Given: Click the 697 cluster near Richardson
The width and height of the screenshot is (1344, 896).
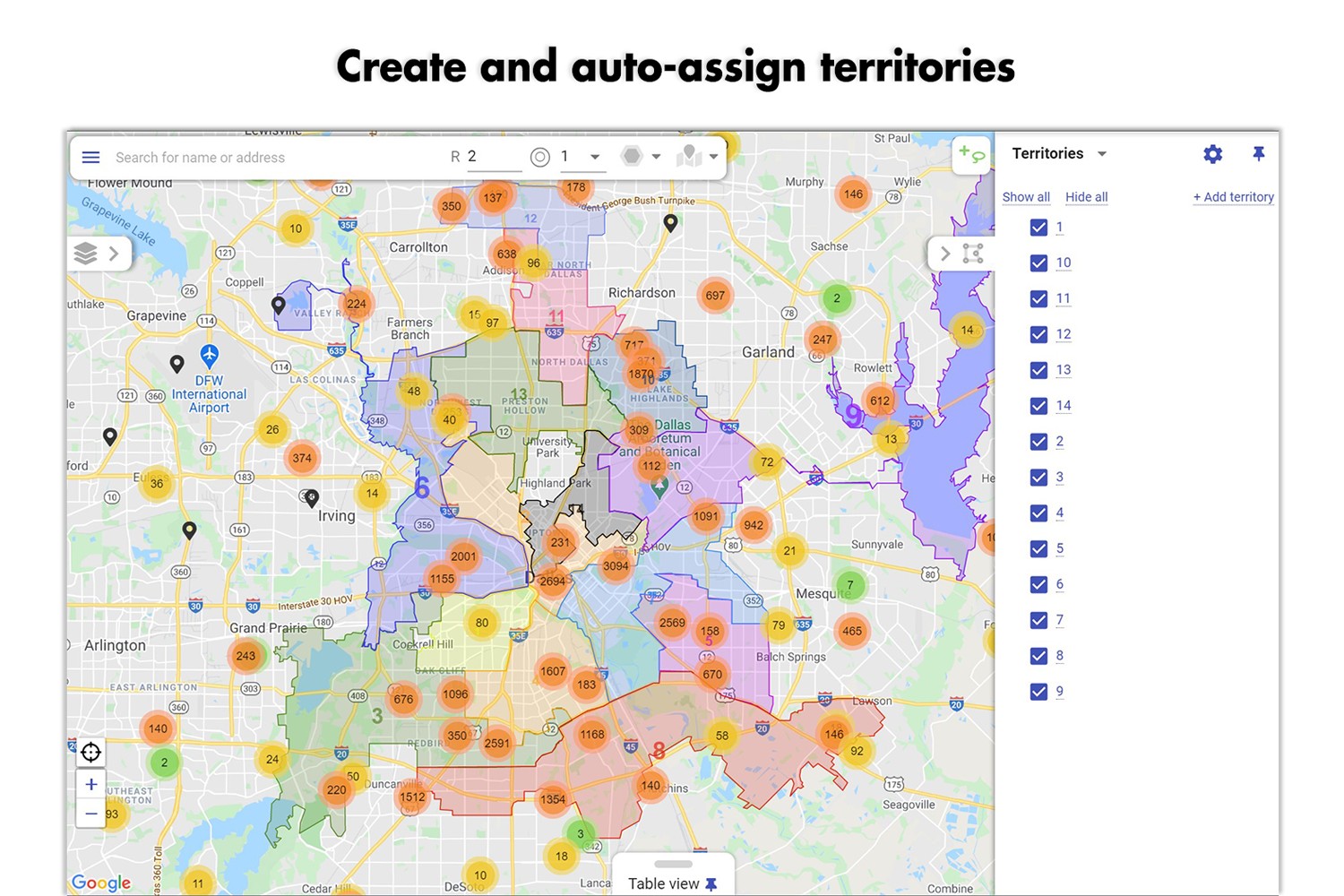Looking at the screenshot, I should (715, 296).
